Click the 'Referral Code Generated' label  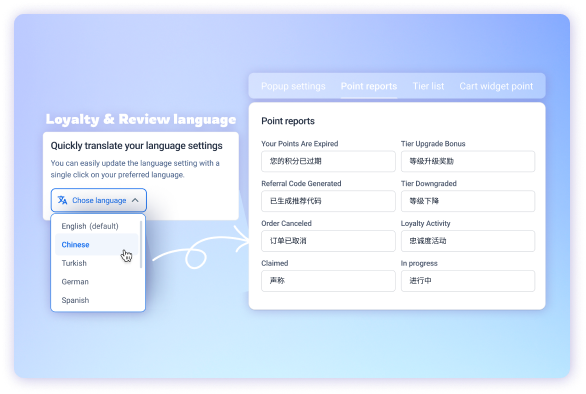pyautogui.click(x=301, y=184)
